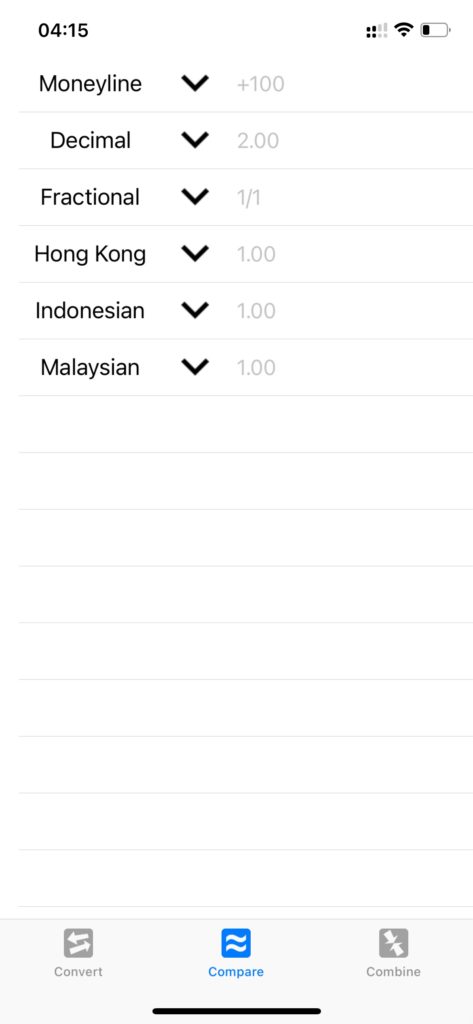
Task: Tap the cellular signal icon
Action: 376,31
